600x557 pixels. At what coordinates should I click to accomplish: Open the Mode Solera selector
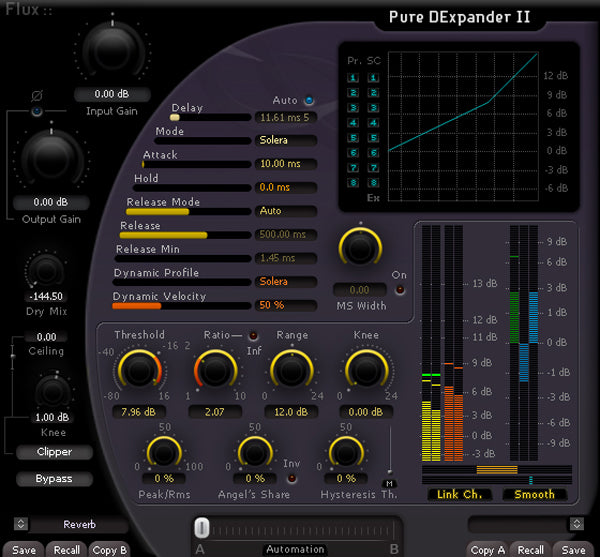(286, 140)
